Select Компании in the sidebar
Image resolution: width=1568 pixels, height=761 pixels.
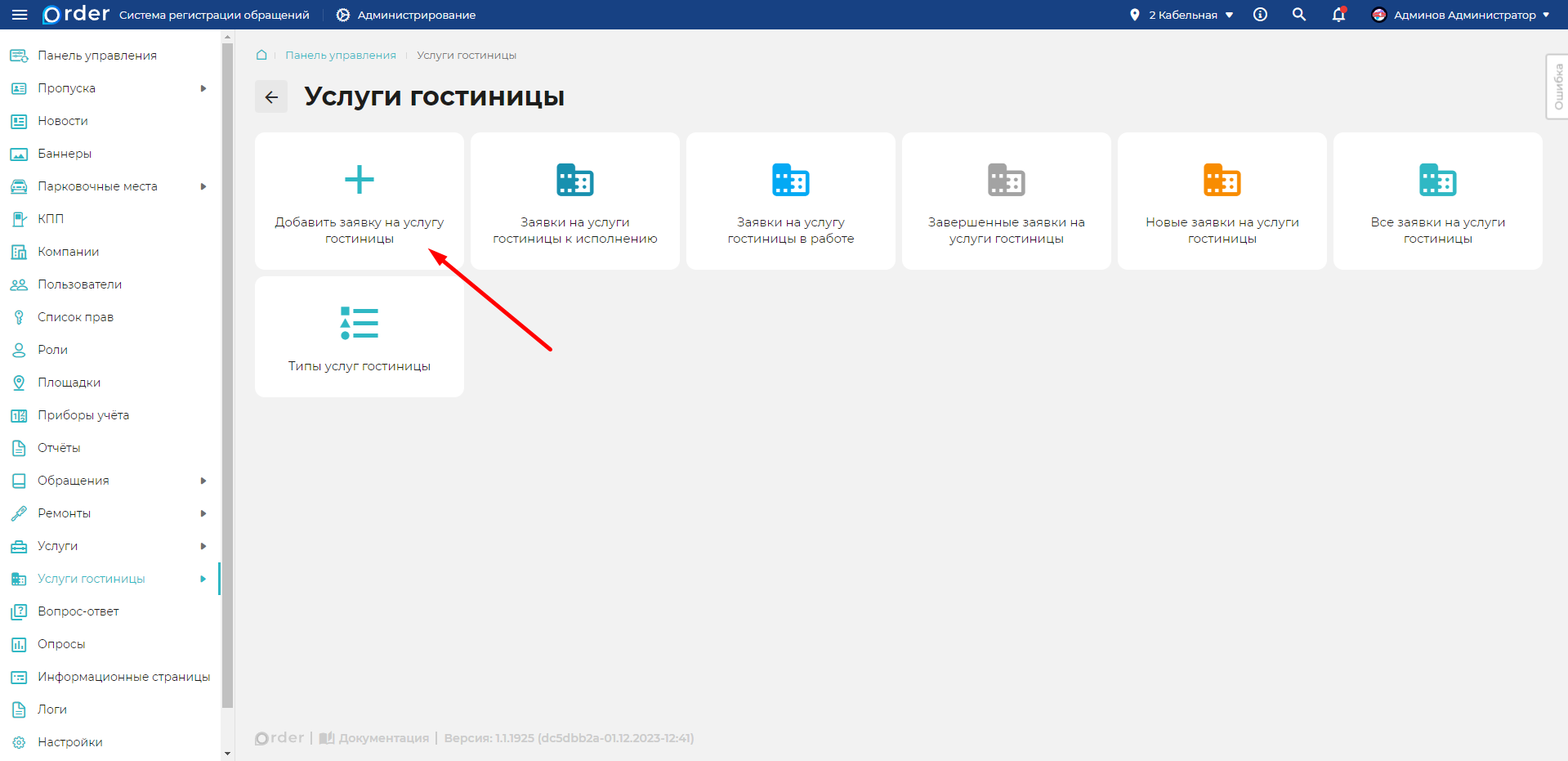click(x=68, y=252)
